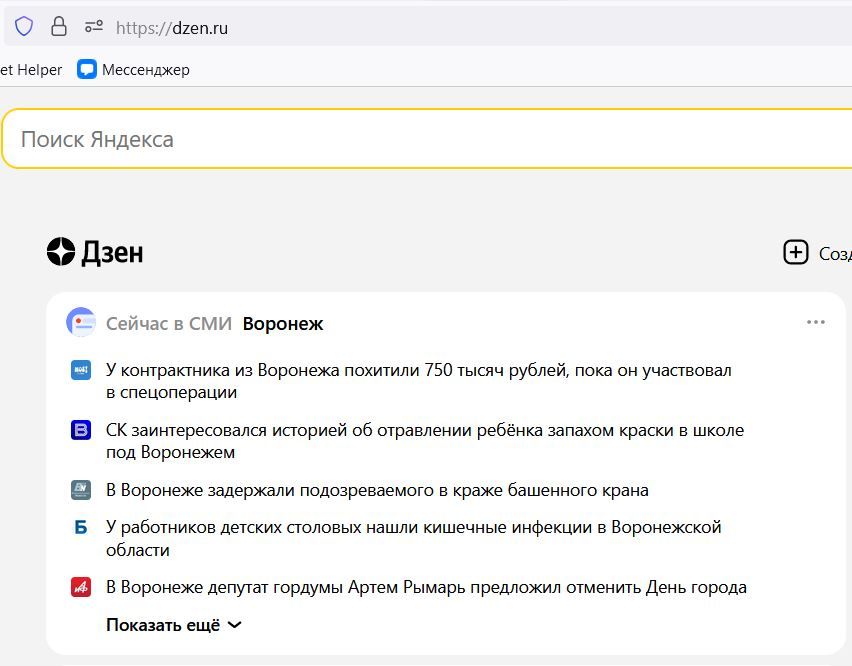Click the plus icon to create content
852x666 pixels.
tap(795, 252)
